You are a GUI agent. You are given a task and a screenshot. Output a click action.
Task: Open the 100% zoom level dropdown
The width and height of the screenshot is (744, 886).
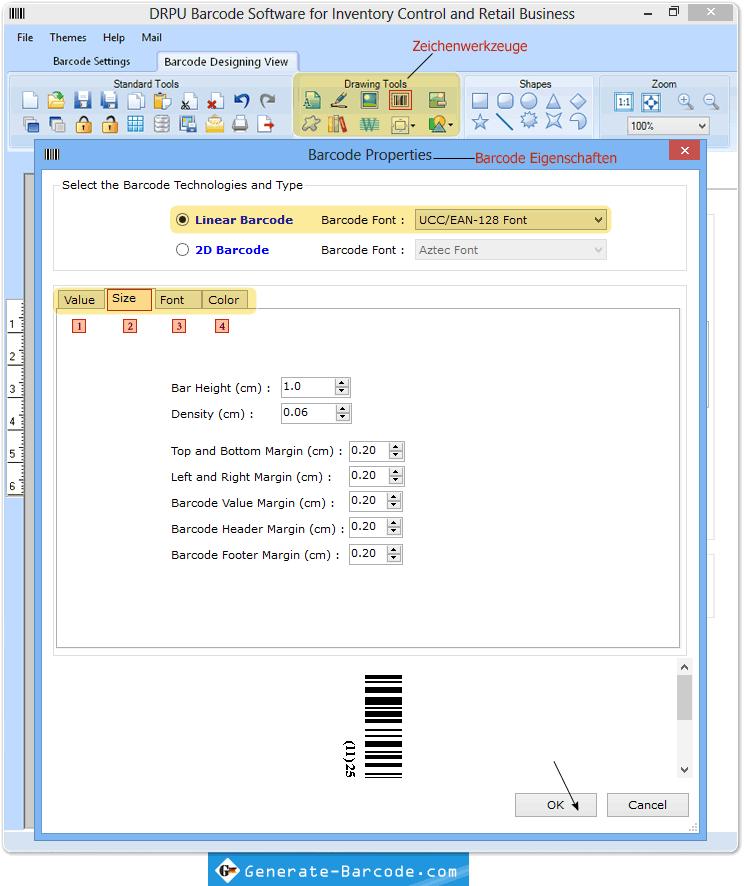click(668, 126)
